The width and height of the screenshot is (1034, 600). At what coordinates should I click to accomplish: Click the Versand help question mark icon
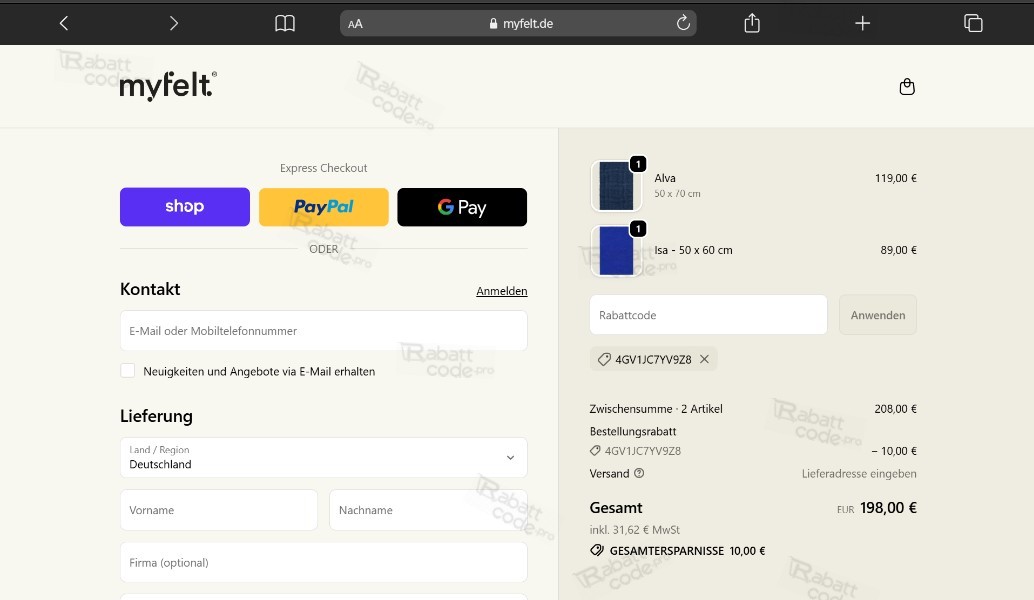[639, 473]
